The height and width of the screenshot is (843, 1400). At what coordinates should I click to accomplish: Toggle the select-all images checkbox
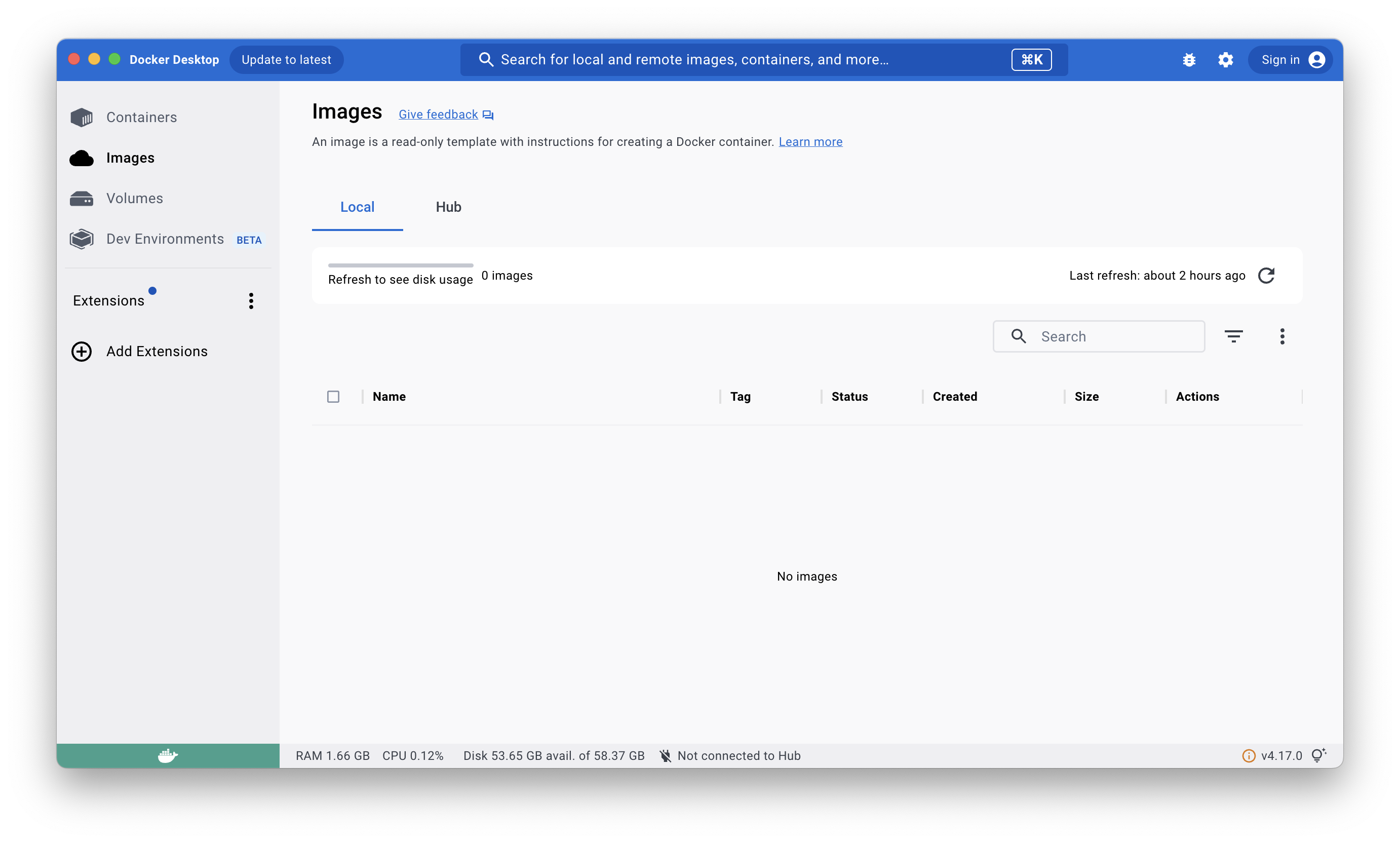tap(333, 397)
